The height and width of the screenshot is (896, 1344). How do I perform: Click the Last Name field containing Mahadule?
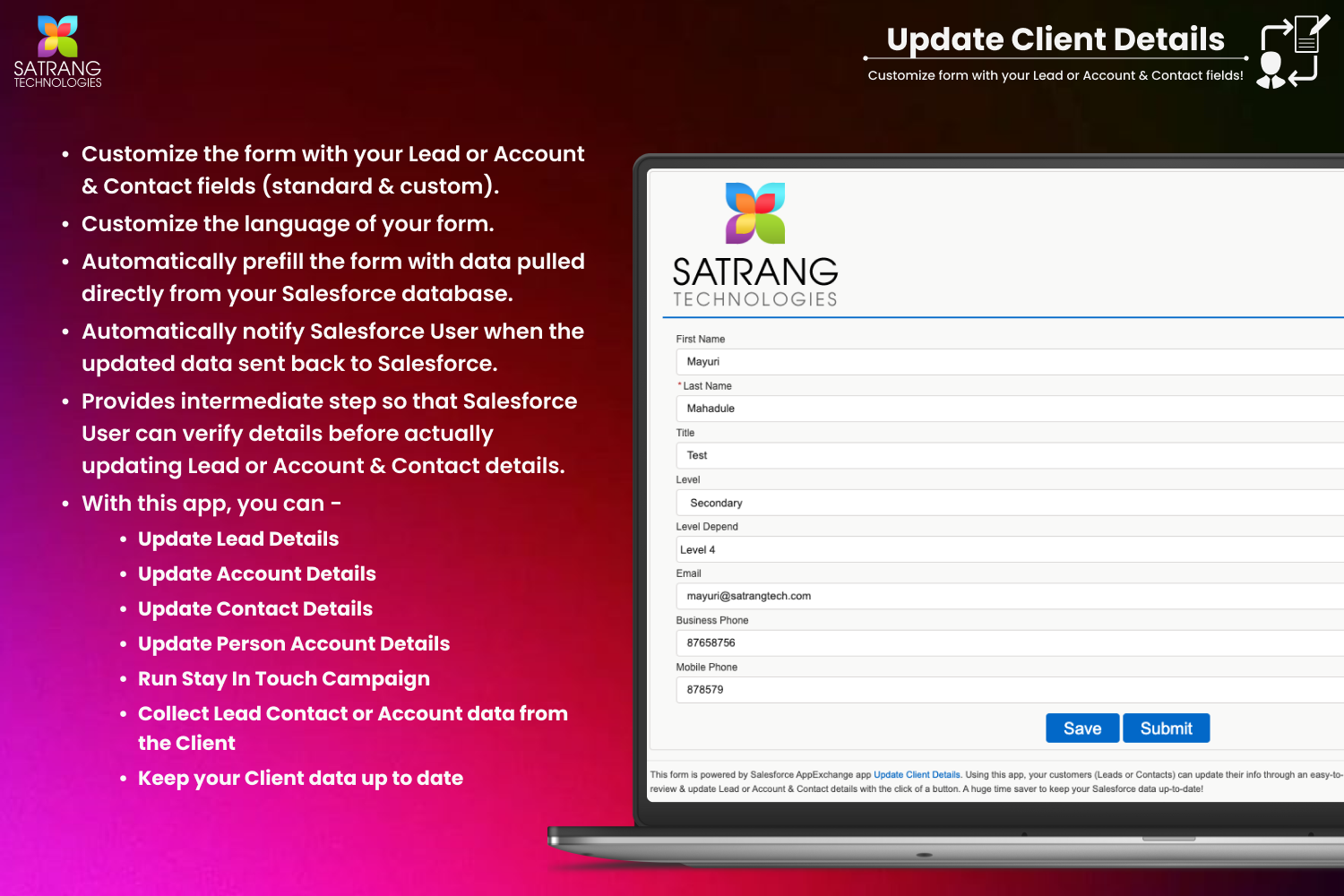(x=1010, y=409)
